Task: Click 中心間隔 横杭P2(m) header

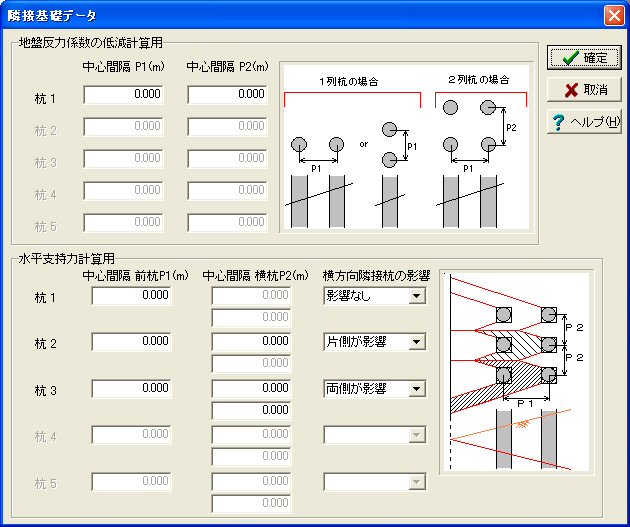Action: click(256, 276)
